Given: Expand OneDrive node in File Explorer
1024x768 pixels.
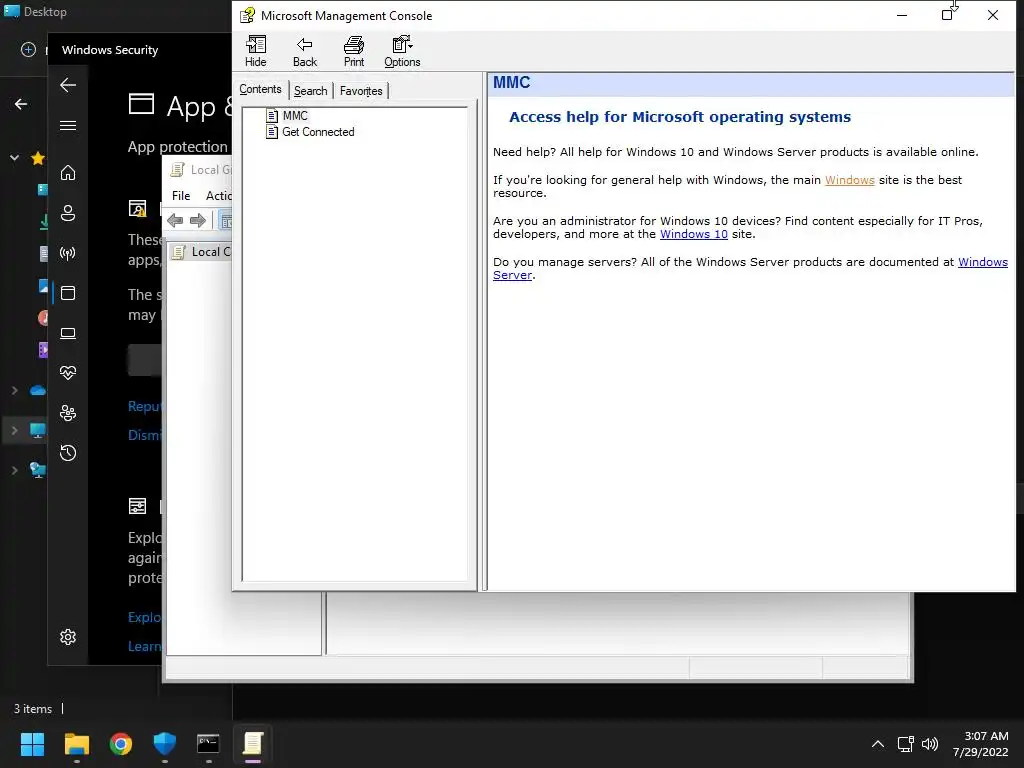Looking at the screenshot, I should 14,391.
